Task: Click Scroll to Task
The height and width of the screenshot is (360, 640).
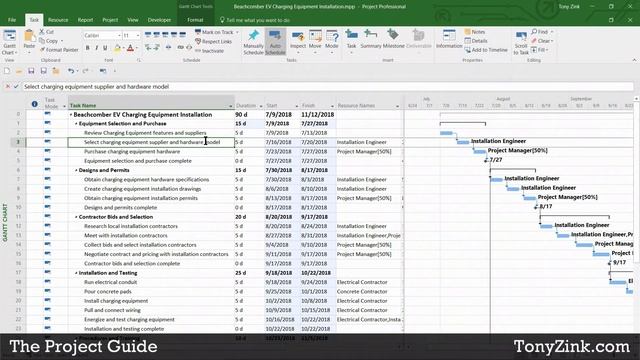Action: [x=521, y=42]
